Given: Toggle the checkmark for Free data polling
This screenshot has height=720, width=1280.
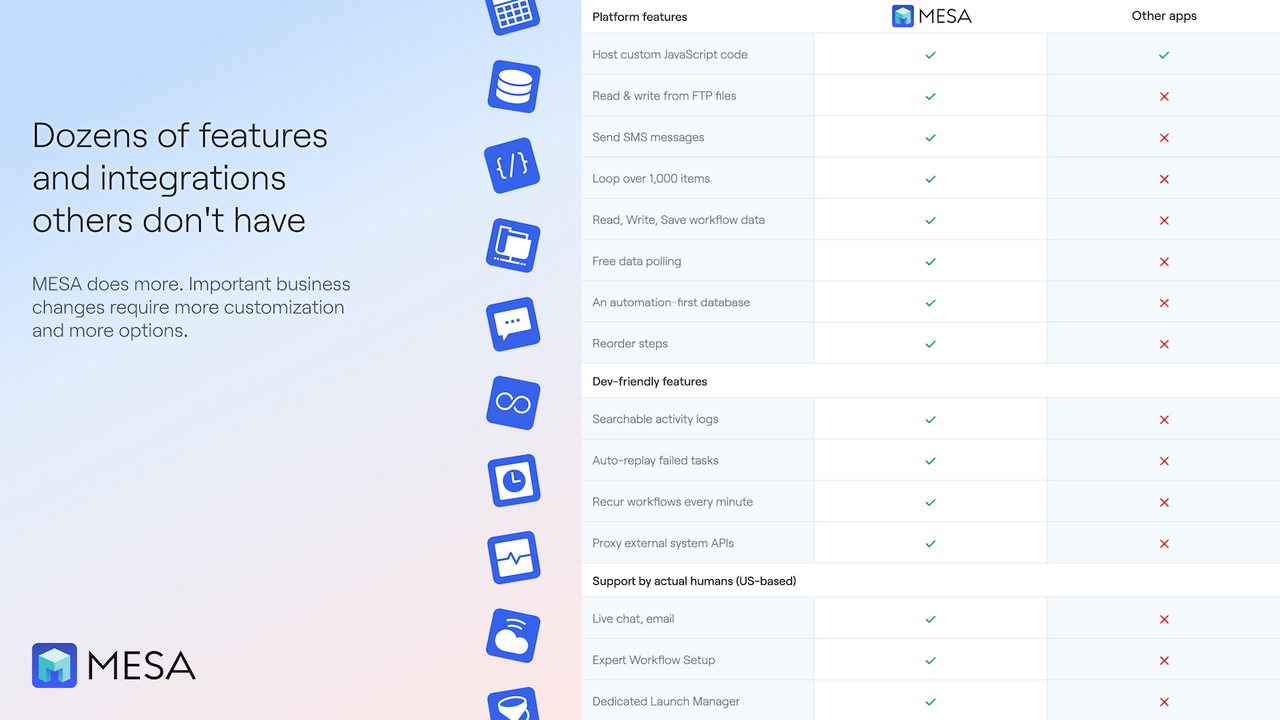Looking at the screenshot, I should [x=930, y=261].
